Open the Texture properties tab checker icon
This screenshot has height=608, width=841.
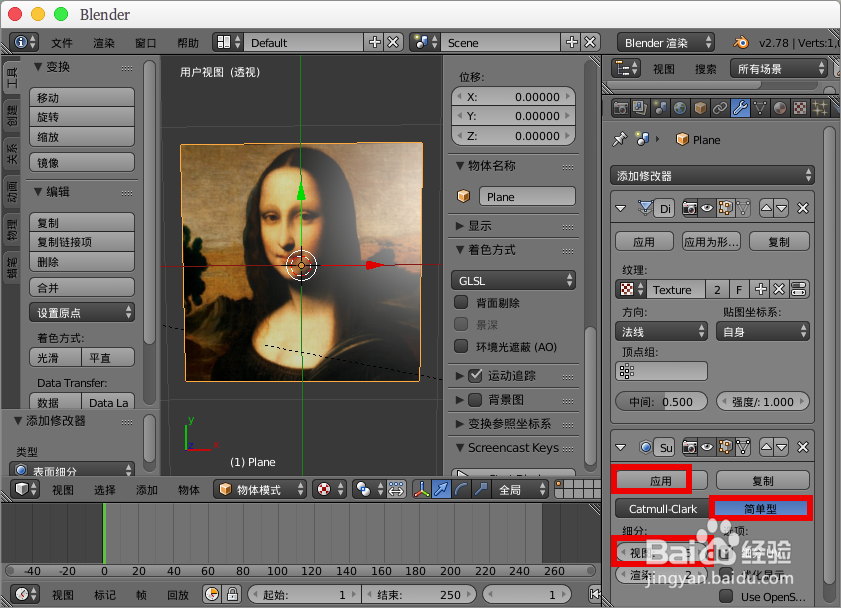coord(799,108)
